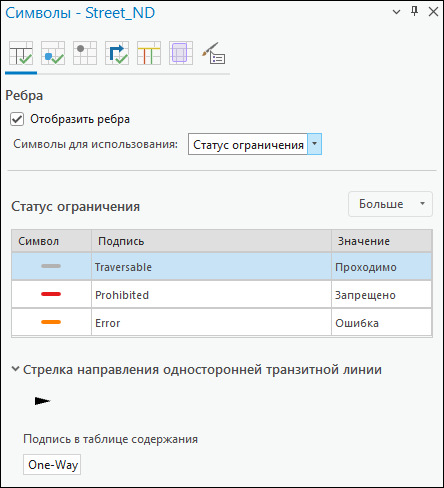Toggle the 'Отобразить ребра' checkbox
Image resolution: width=444 pixels, height=488 pixels.
tap(17, 119)
